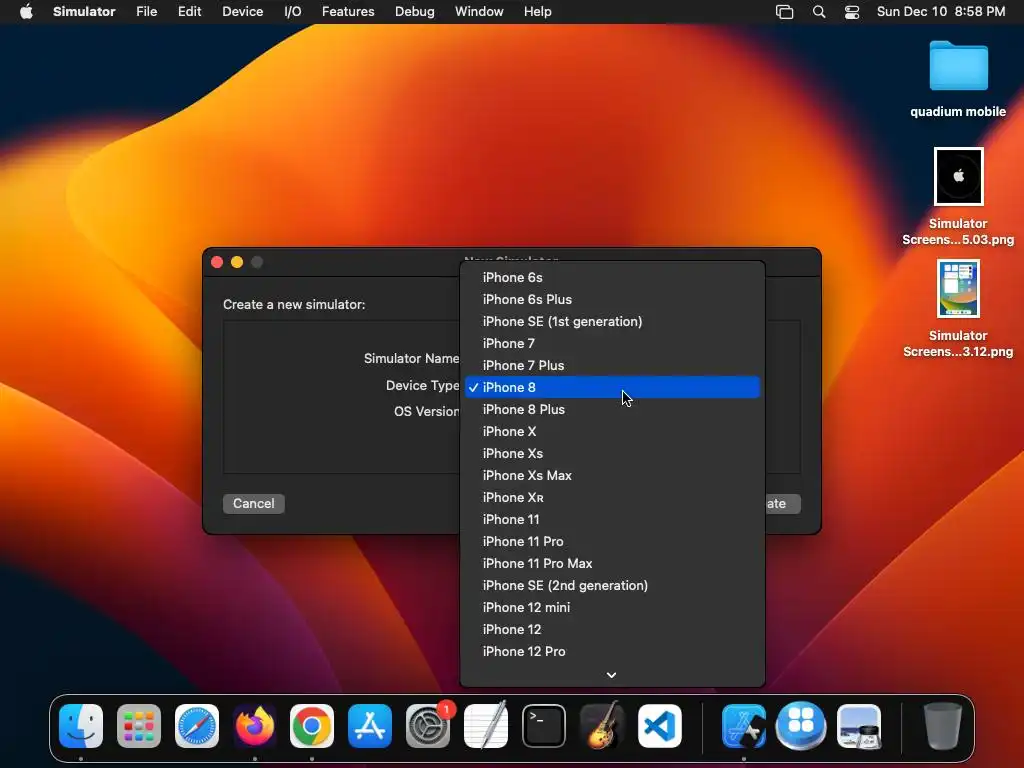This screenshot has width=1024, height=768.
Task: Open Control Center in the menu bar
Action: [x=852, y=12]
